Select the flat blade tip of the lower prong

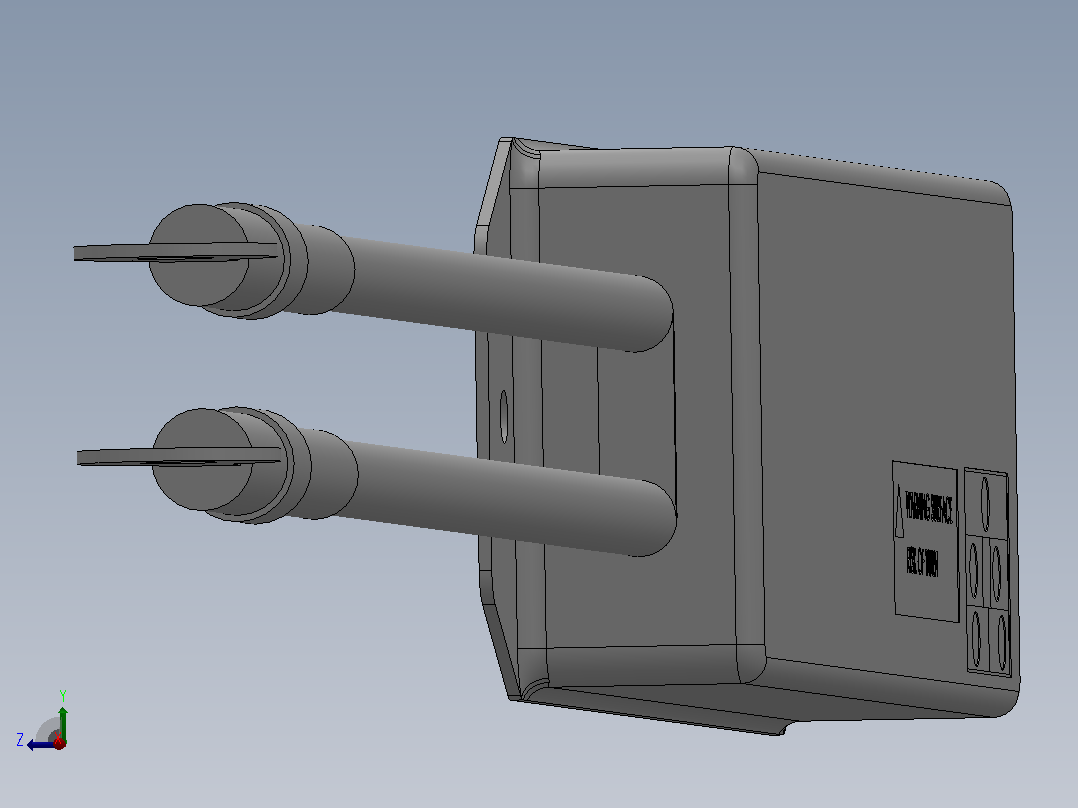point(179,456)
